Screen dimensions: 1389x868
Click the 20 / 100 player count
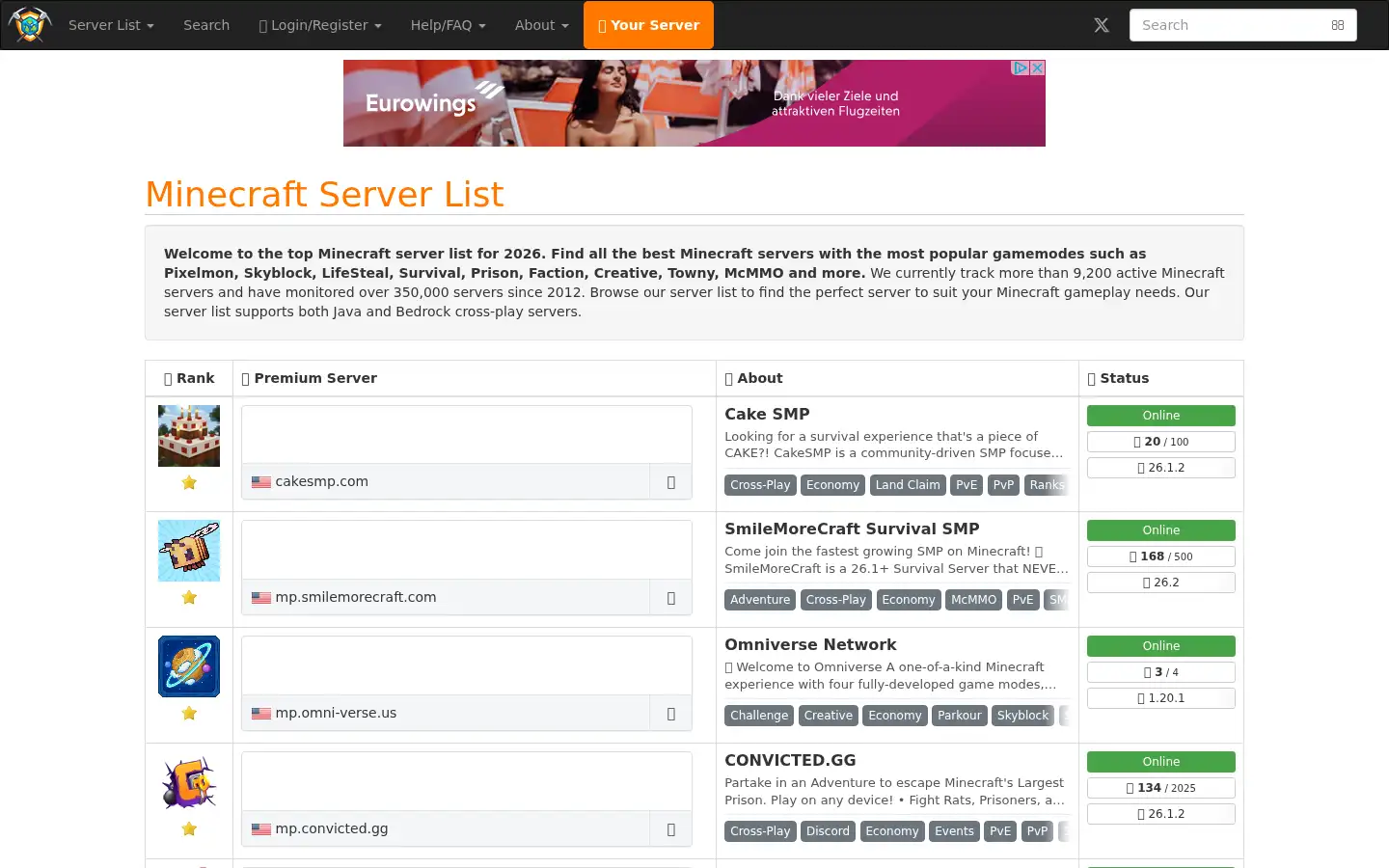click(x=1161, y=442)
